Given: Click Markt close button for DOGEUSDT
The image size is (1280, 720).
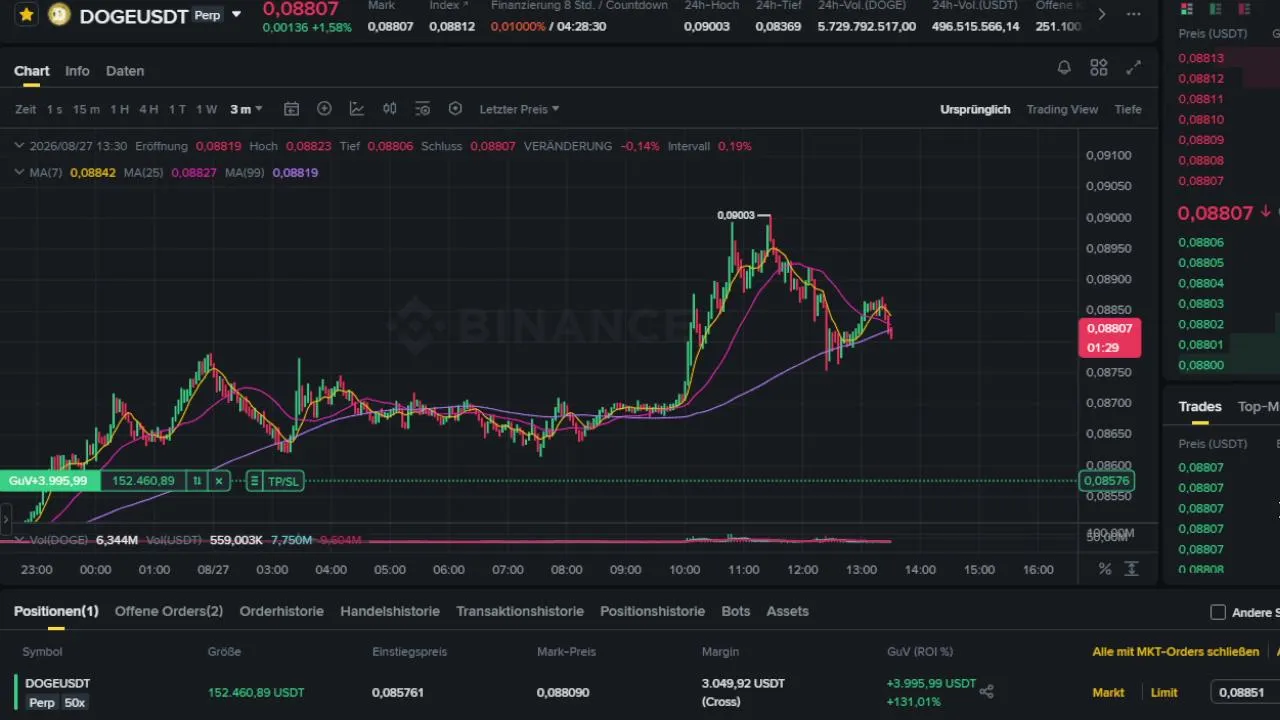Looking at the screenshot, I should click(x=1108, y=692).
